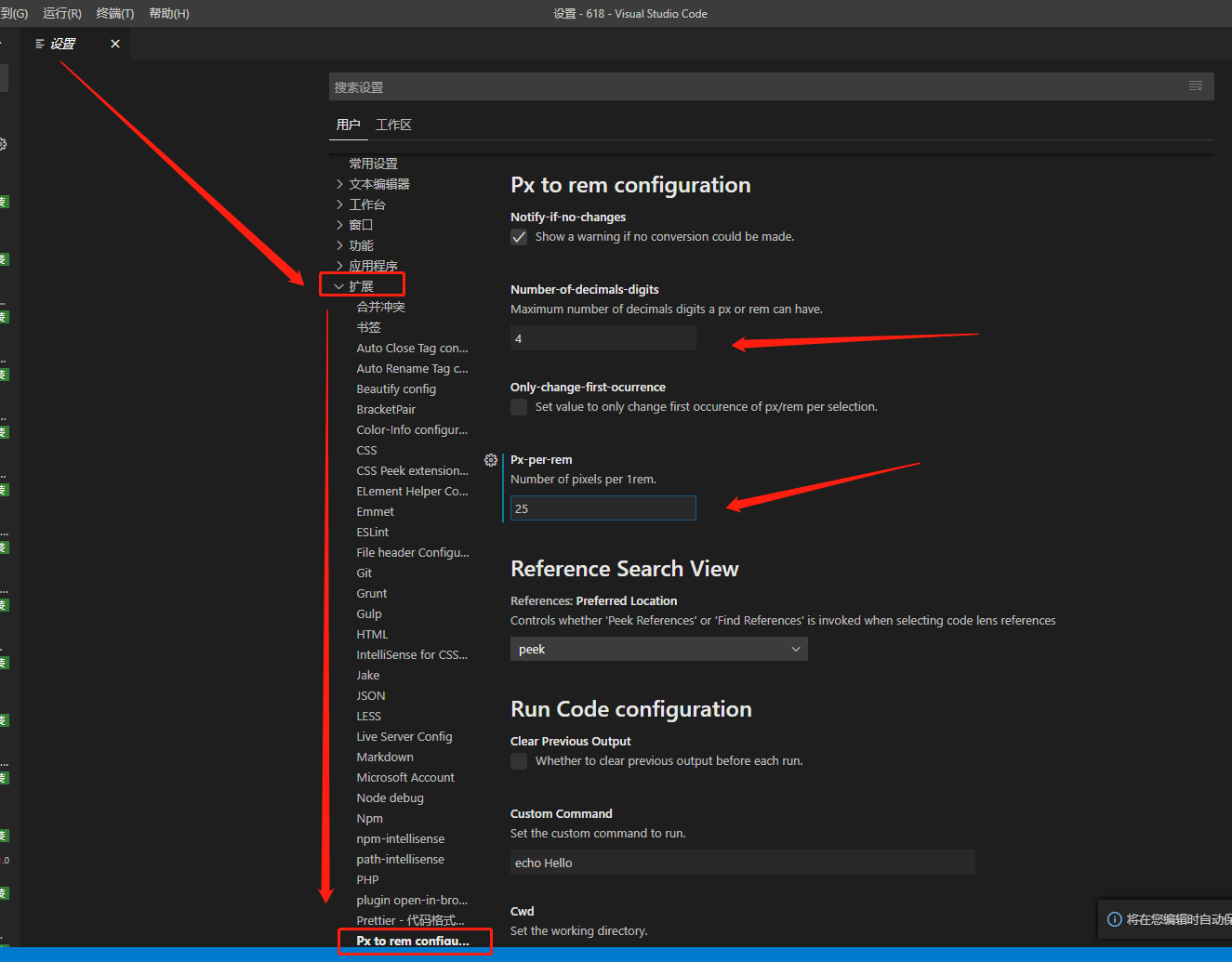
Task: Select CSS Peek extension settings
Action: 412,470
